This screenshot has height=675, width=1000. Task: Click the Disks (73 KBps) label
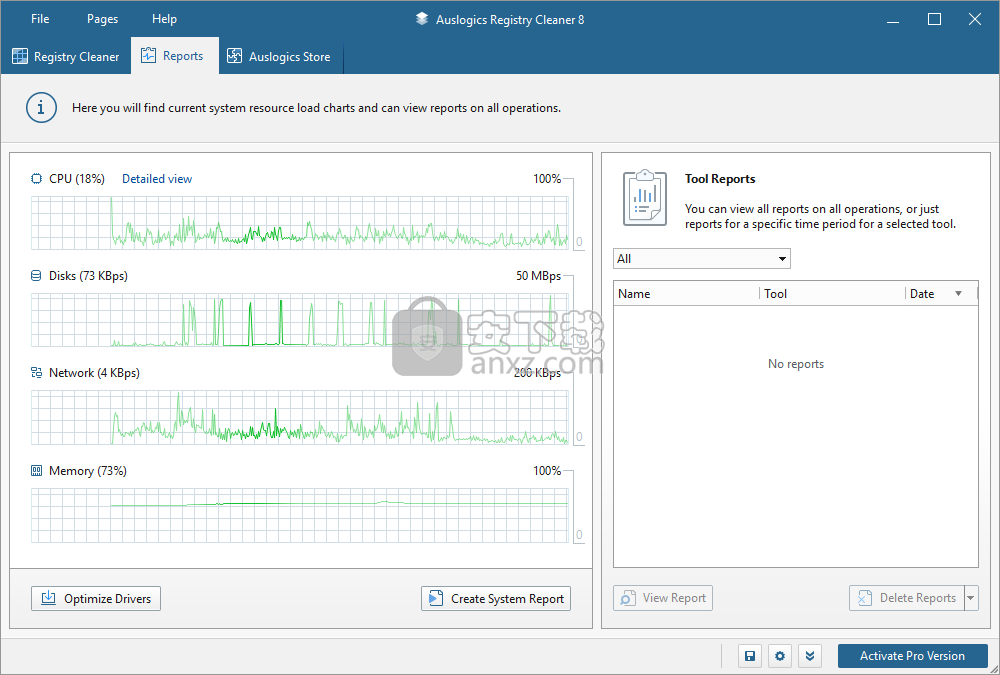(x=88, y=276)
